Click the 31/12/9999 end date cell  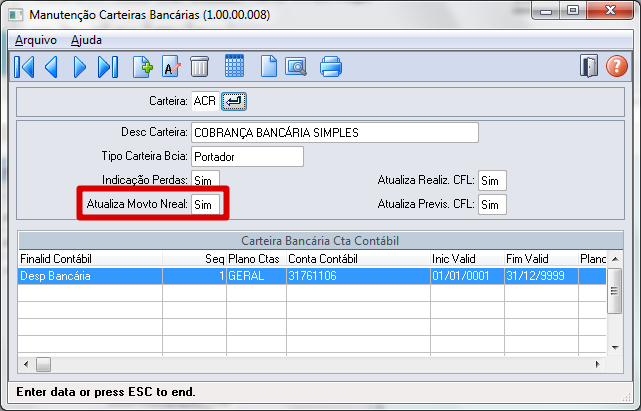coord(541,276)
